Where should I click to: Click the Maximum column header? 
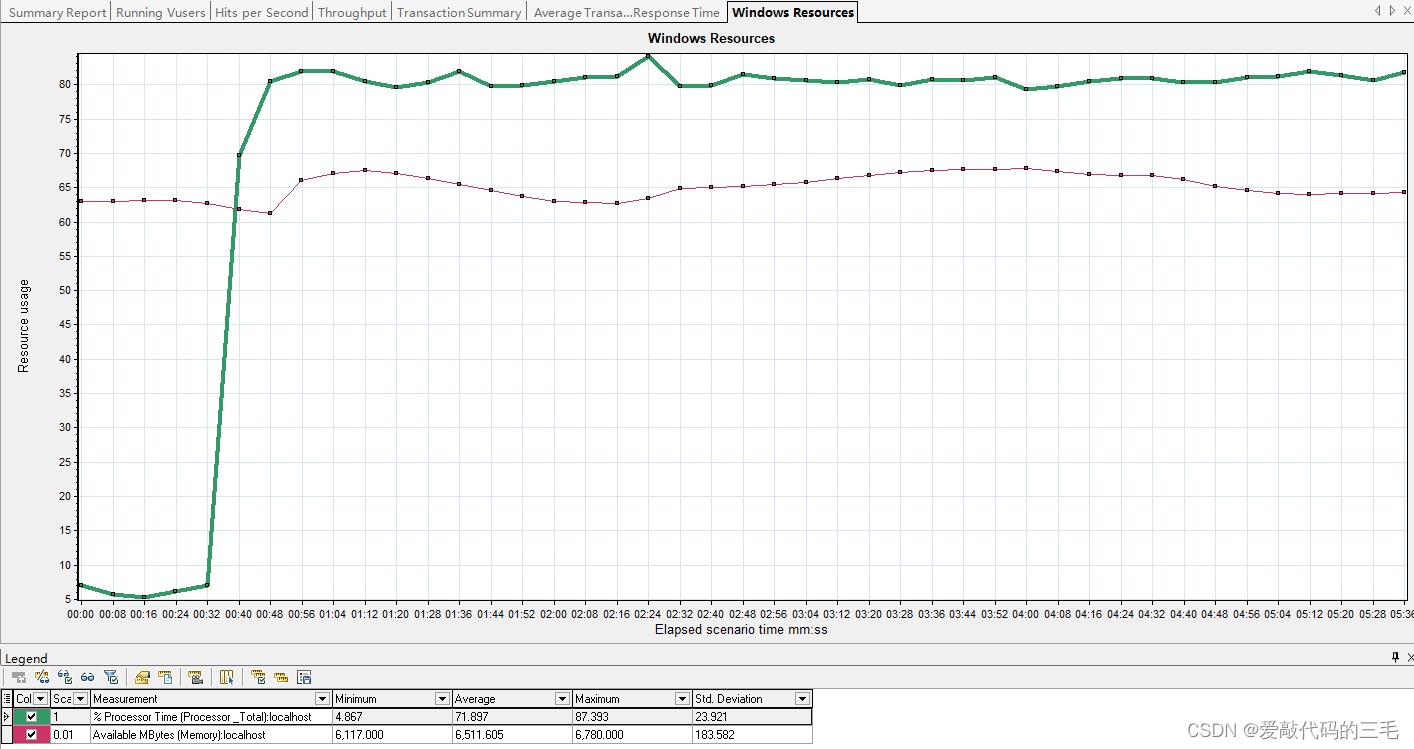632,699
